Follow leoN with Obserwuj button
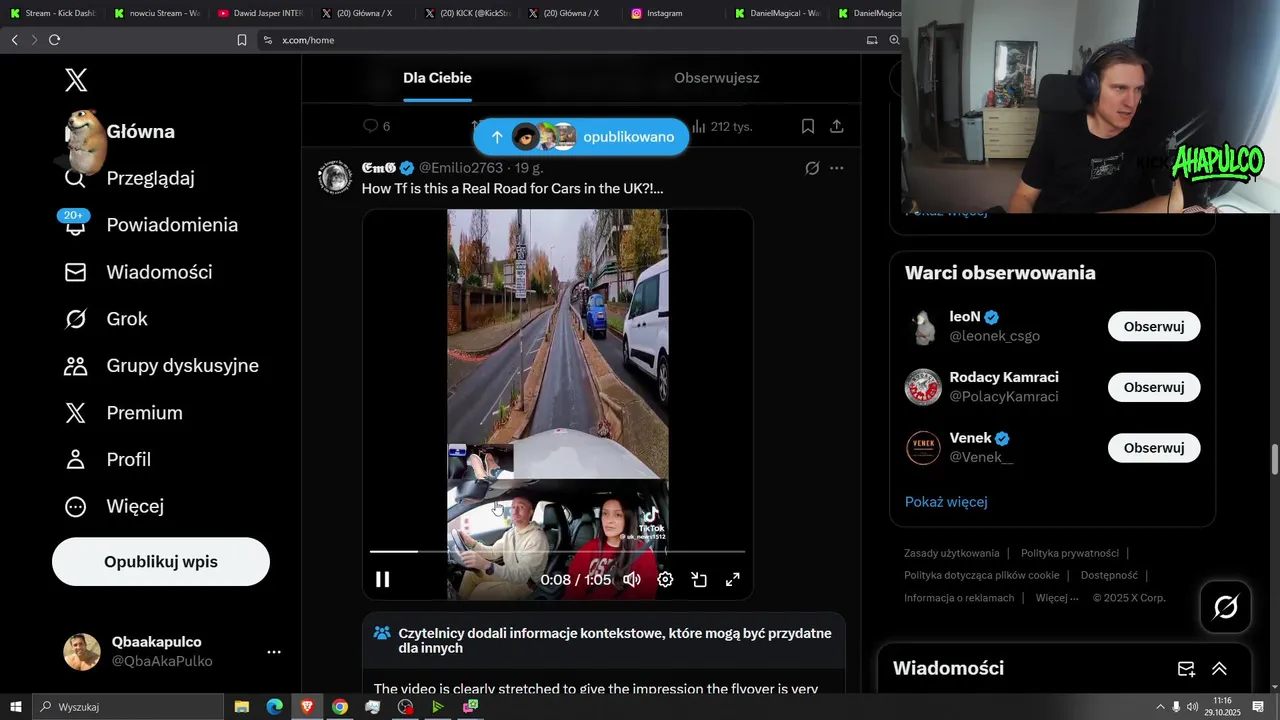 tap(1154, 327)
